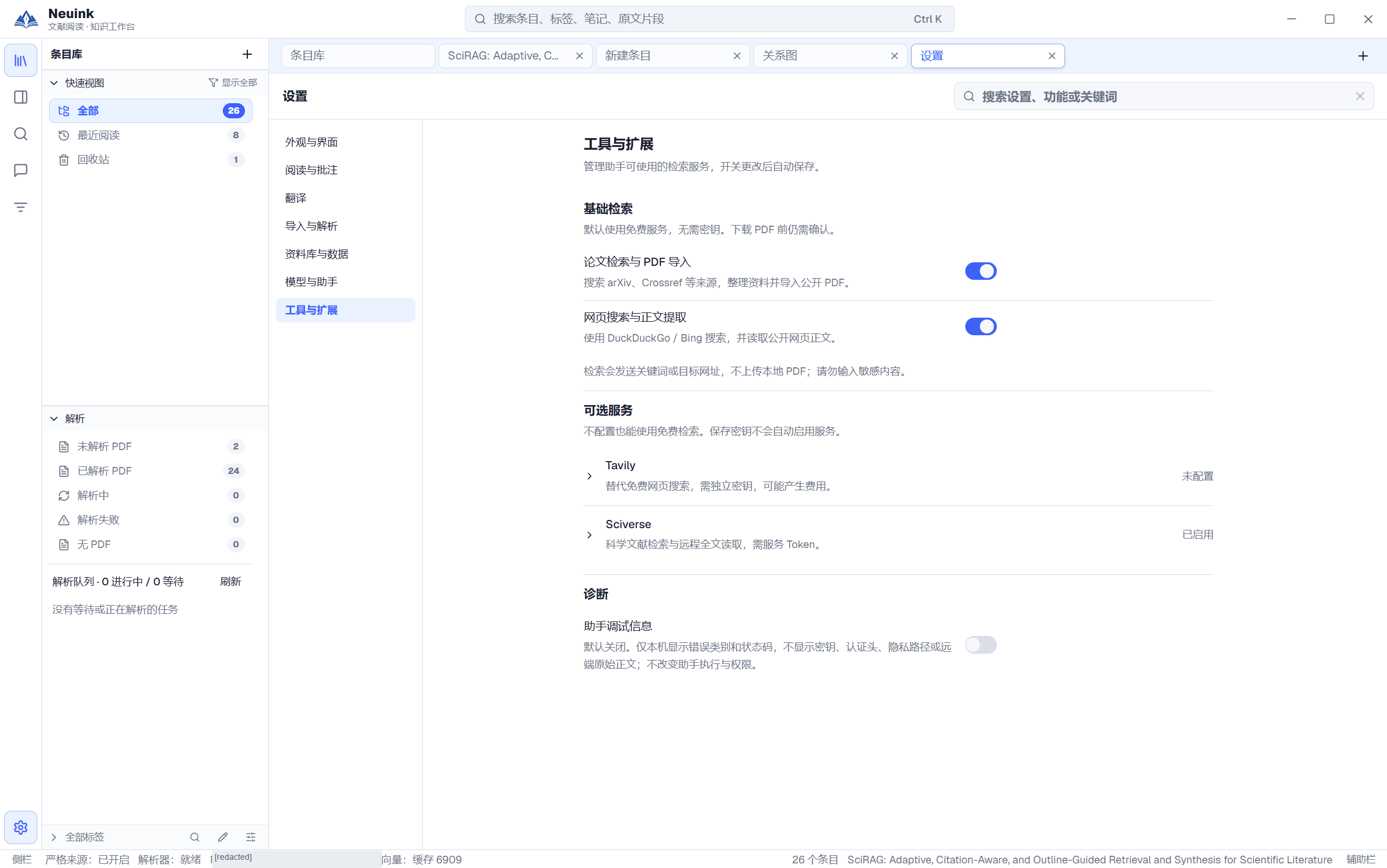This screenshot has height=868, width=1387.
Task: Open 导入与解析 settings
Action: 345,226
